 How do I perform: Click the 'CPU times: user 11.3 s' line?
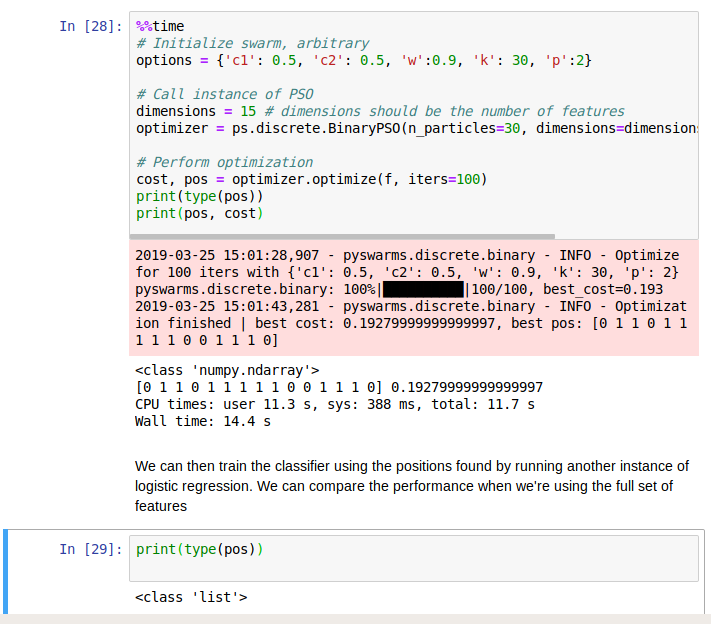pyautogui.click(x=335, y=404)
